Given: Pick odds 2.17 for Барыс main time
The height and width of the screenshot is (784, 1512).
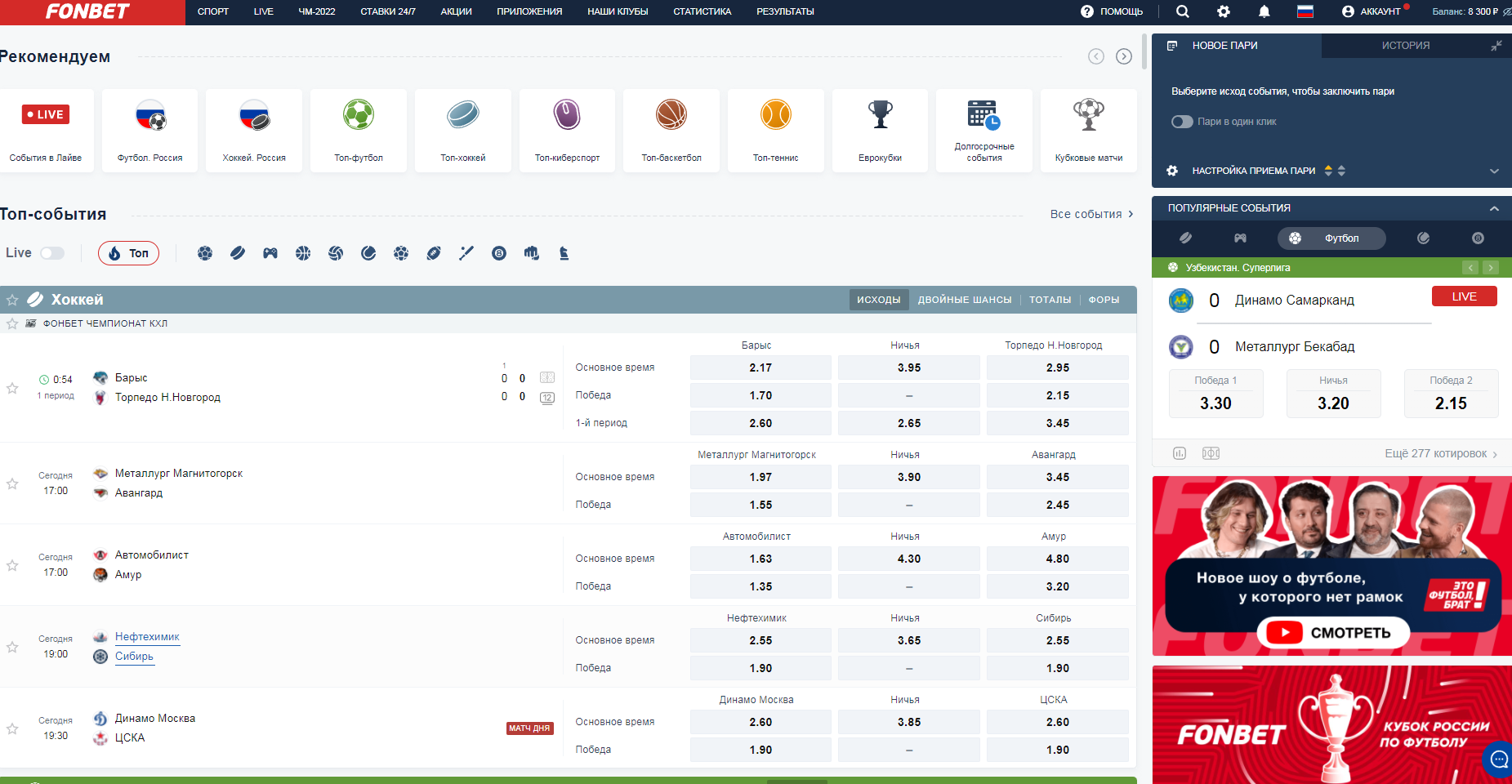Looking at the screenshot, I should click(760, 367).
